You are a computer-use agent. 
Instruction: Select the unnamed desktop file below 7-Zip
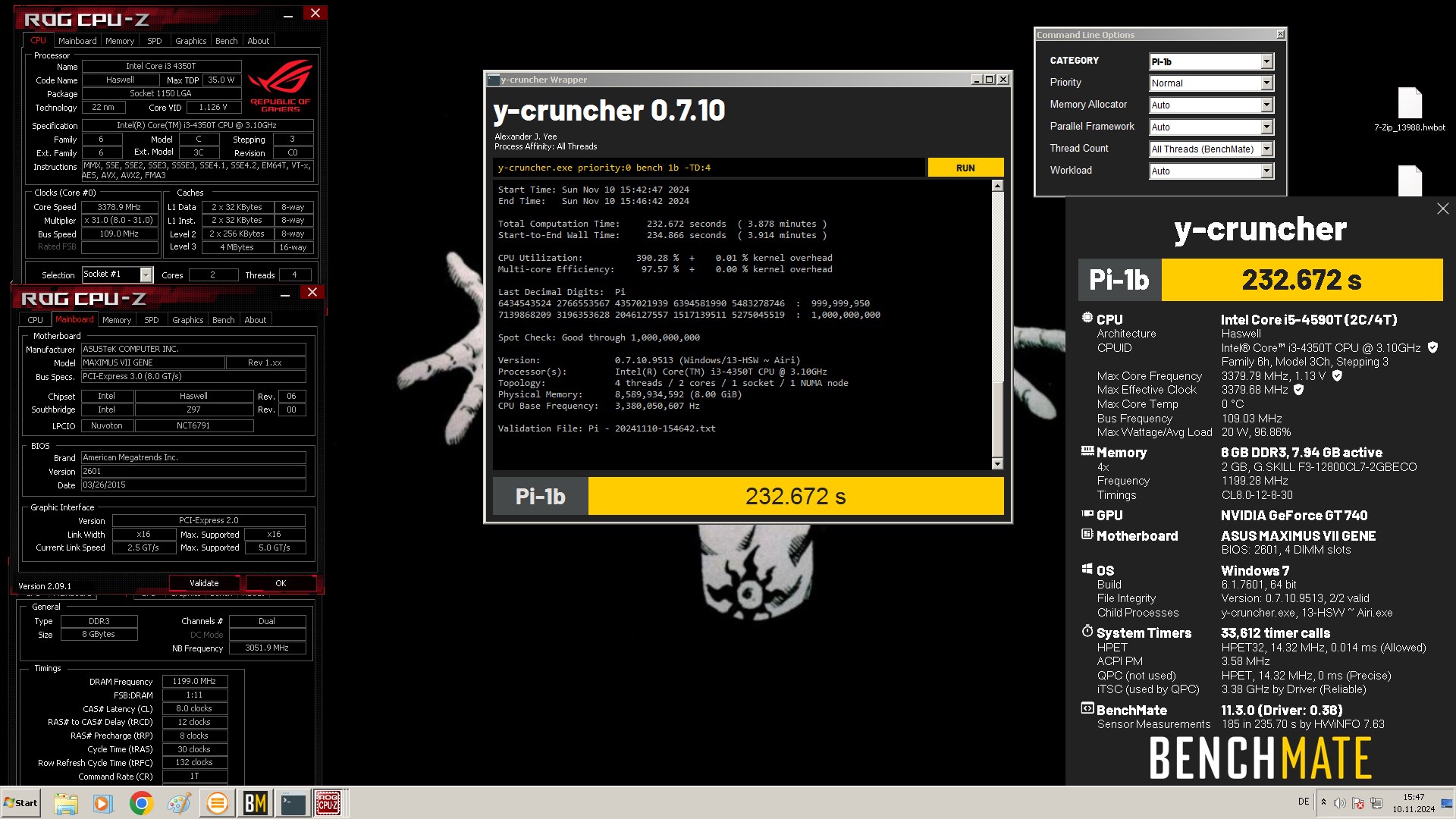tap(1410, 180)
